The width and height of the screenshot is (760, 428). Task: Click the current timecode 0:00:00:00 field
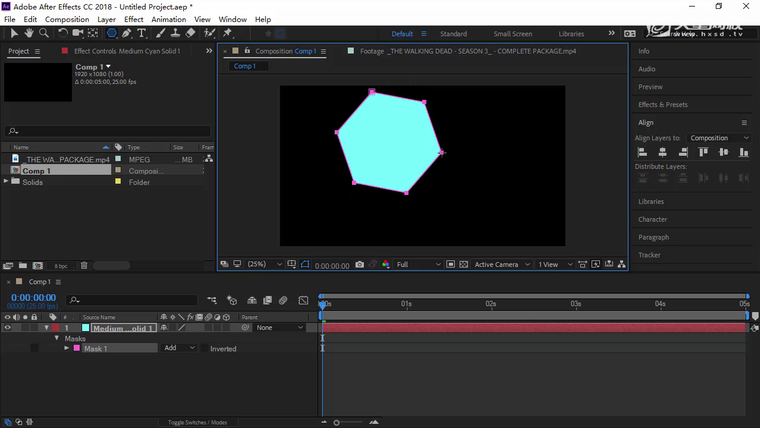[x=33, y=298]
